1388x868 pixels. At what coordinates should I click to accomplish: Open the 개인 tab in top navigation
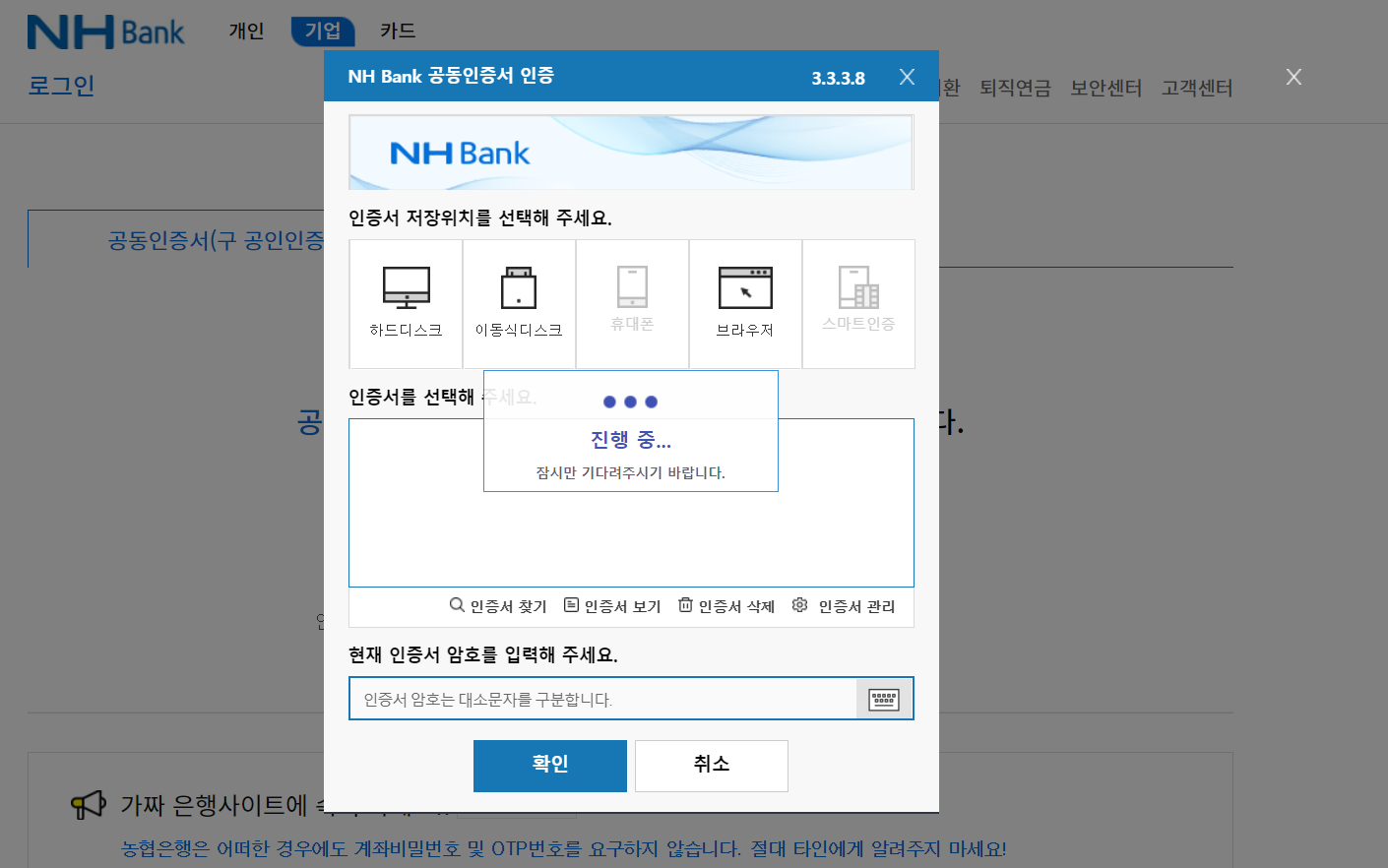pyautogui.click(x=246, y=31)
